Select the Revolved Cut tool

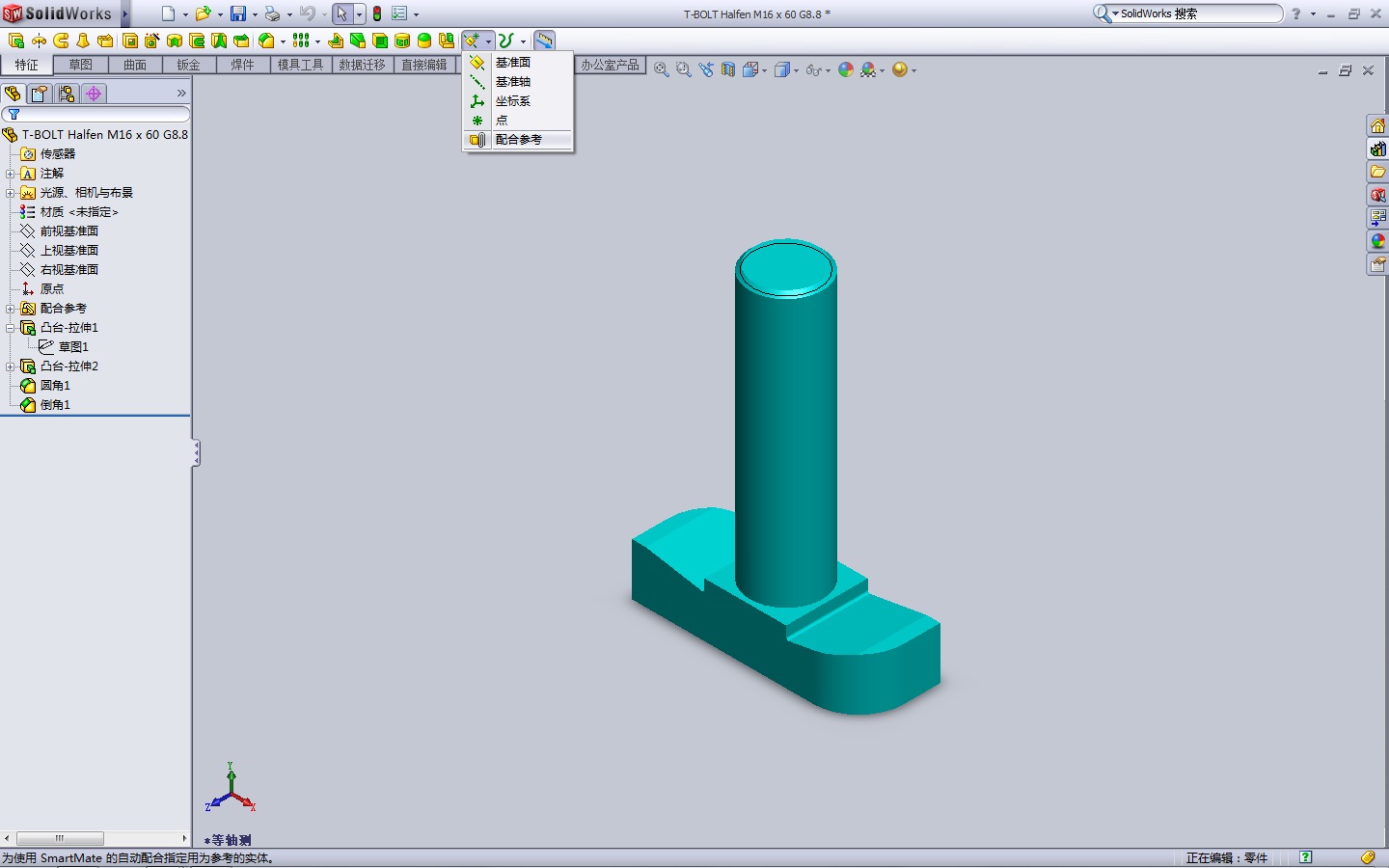tap(175, 41)
